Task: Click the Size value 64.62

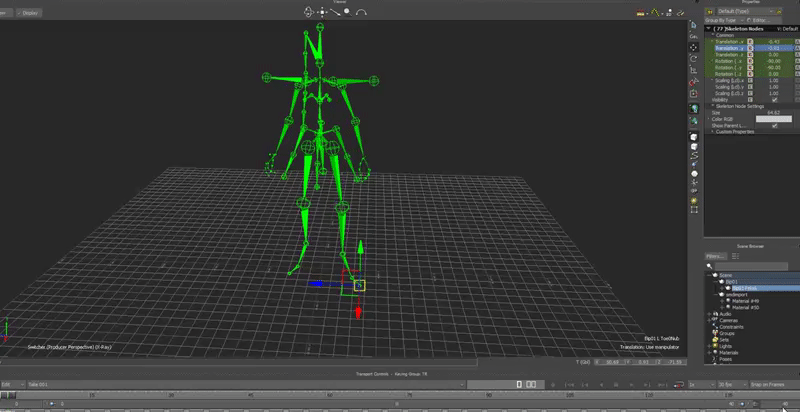Action: 773,113
